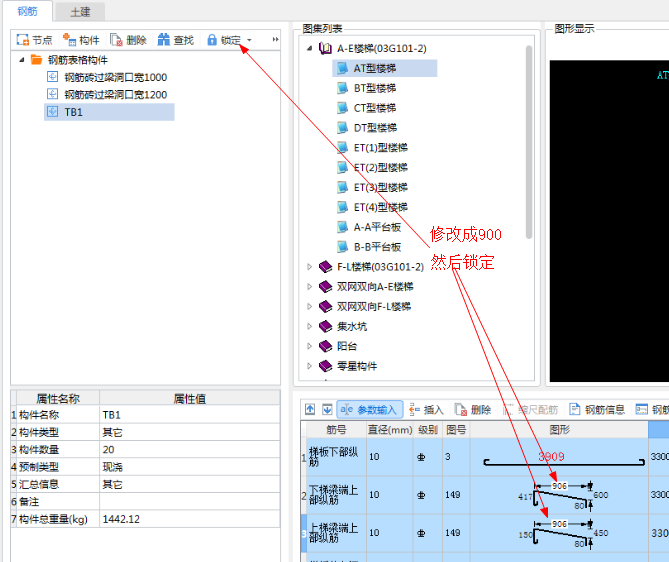Click the 查找 (find) binoculars icon
Screen dimensions: 669x562
point(163,40)
